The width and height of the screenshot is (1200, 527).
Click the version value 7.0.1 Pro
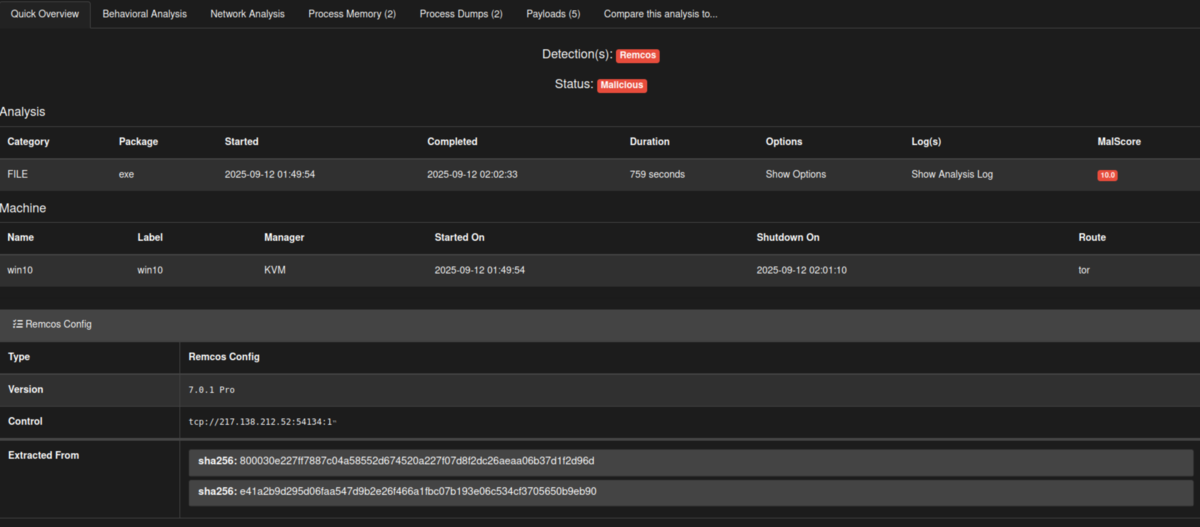click(211, 389)
